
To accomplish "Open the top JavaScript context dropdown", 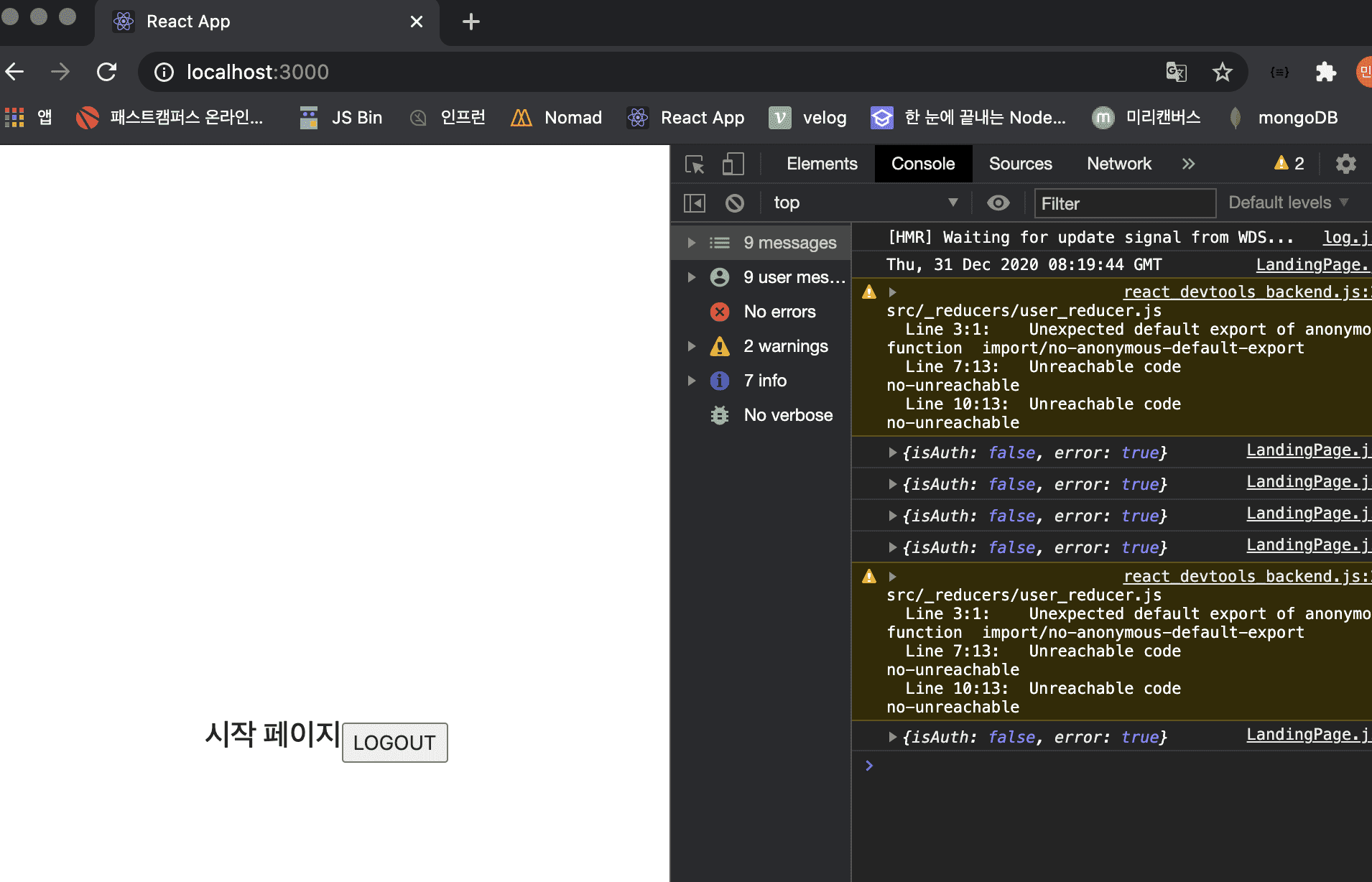I will (865, 203).
